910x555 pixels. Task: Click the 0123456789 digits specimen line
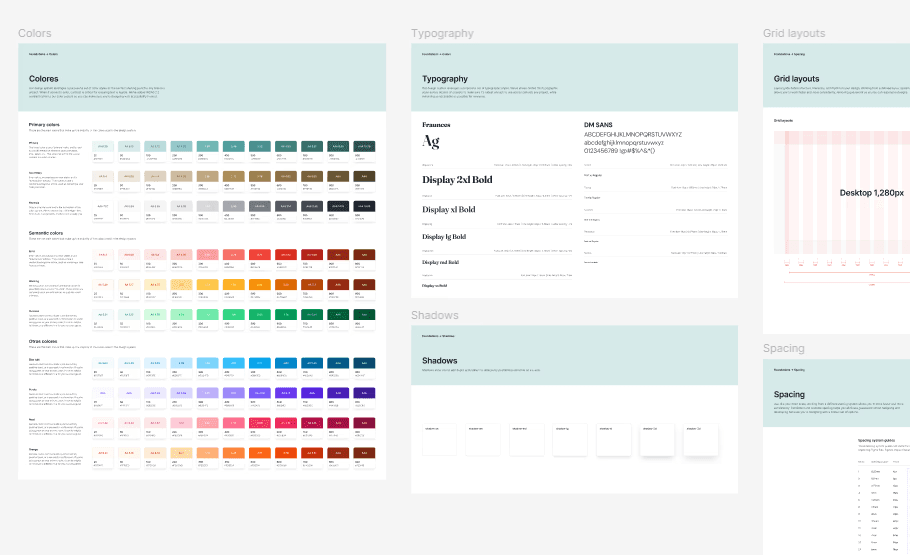point(619,150)
